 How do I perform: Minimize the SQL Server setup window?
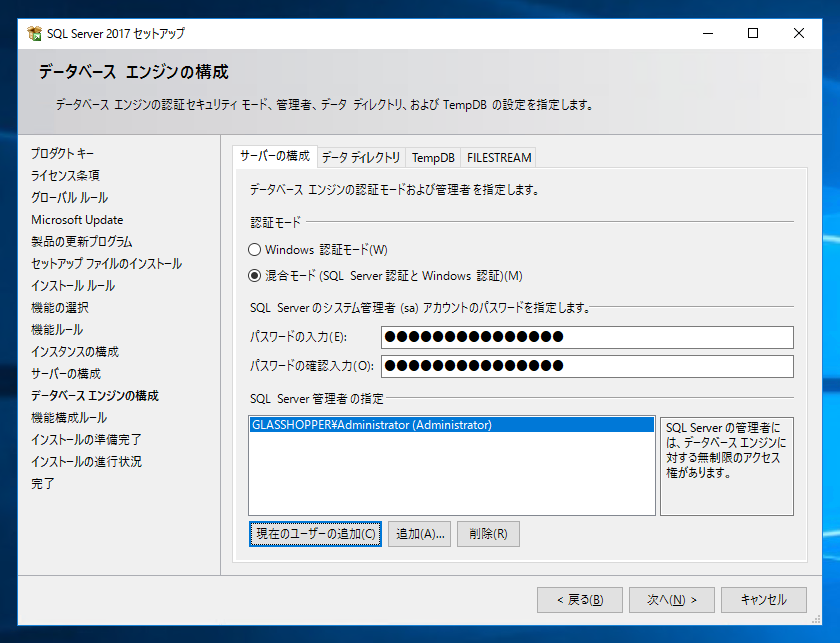708,33
